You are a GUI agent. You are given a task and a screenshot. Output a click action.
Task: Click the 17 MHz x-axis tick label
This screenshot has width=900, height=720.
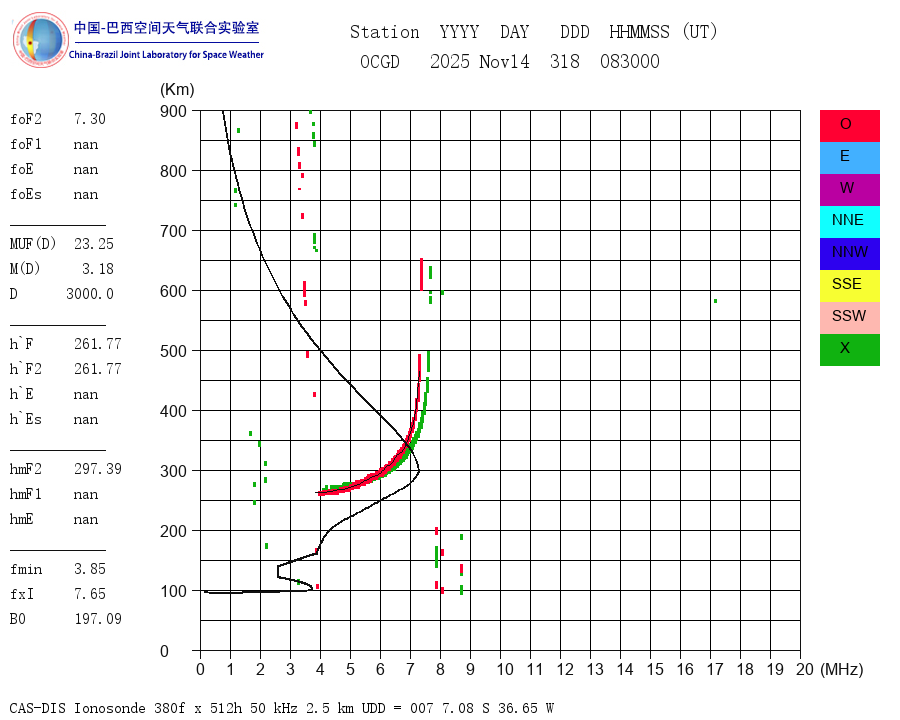(715, 669)
